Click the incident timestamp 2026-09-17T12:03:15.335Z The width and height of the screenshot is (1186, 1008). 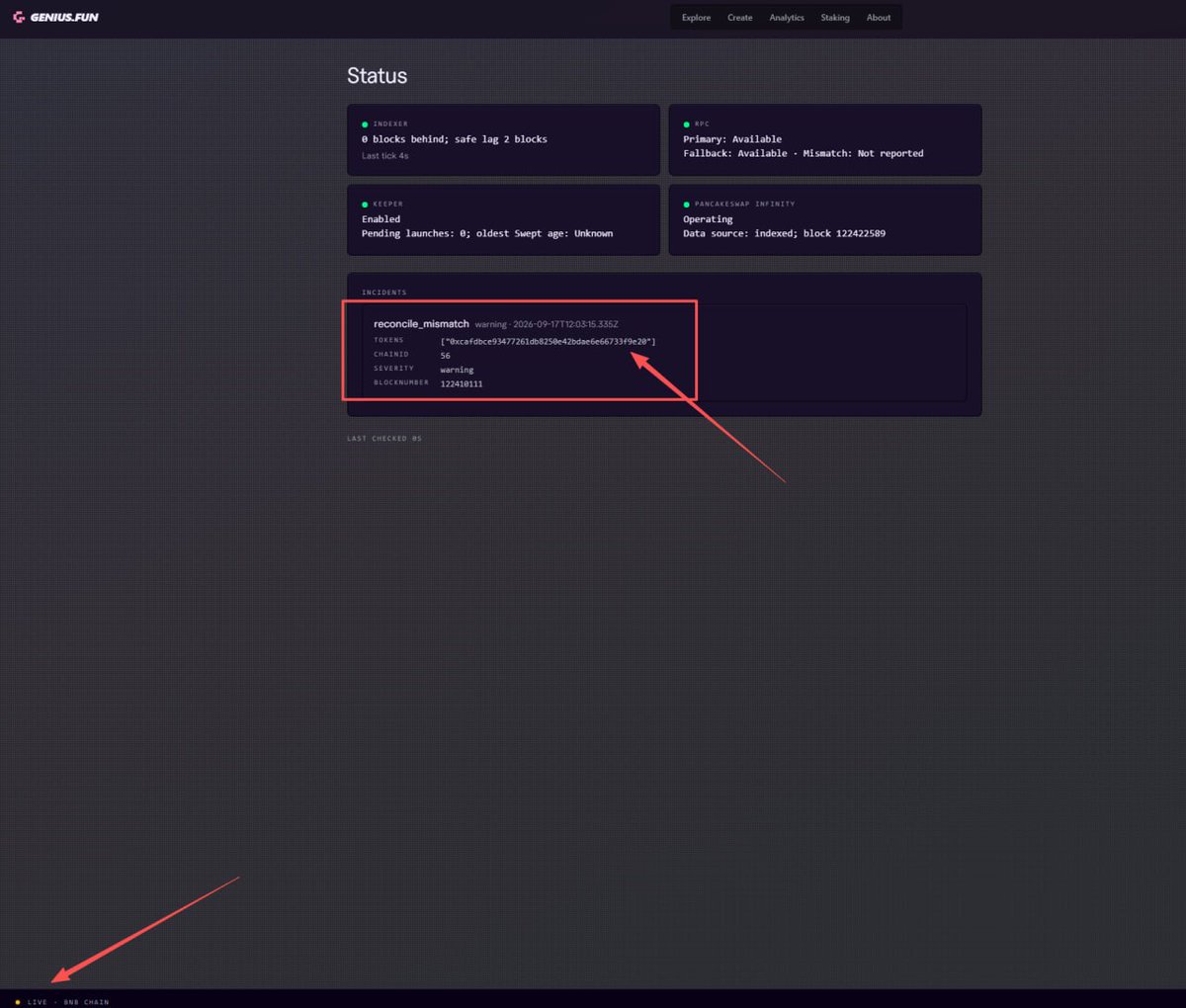(x=565, y=324)
